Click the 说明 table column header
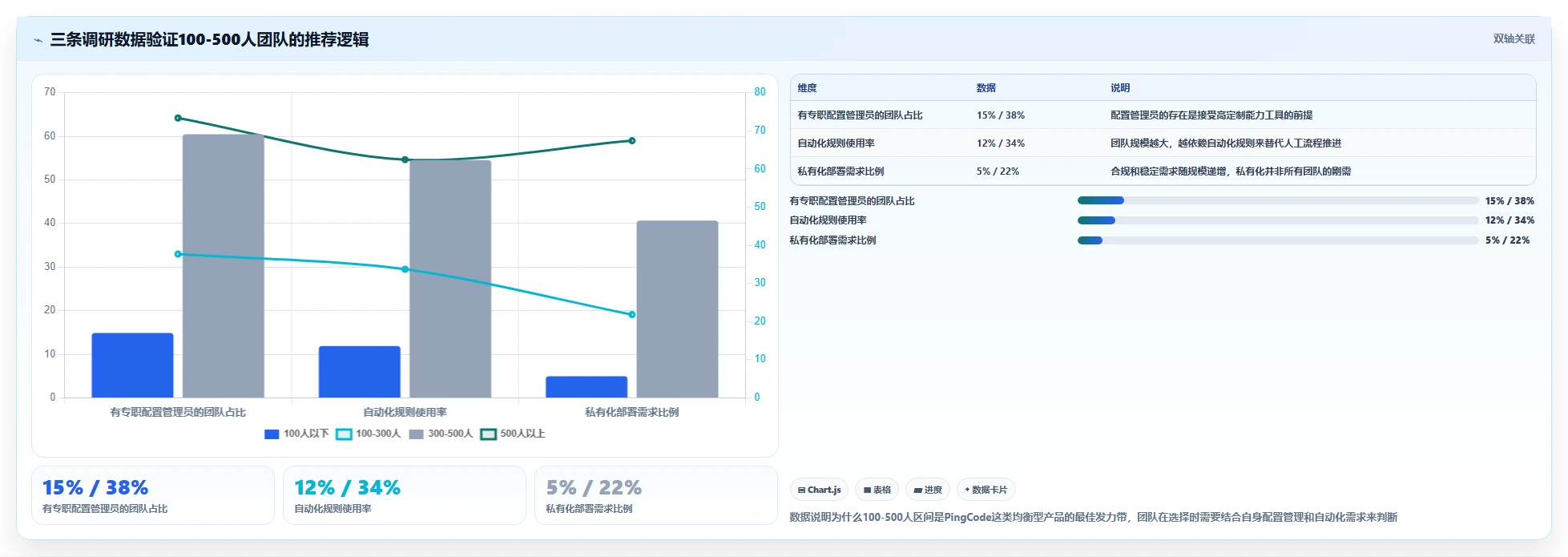This screenshot has height=557, width=1568. (1119, 88)
